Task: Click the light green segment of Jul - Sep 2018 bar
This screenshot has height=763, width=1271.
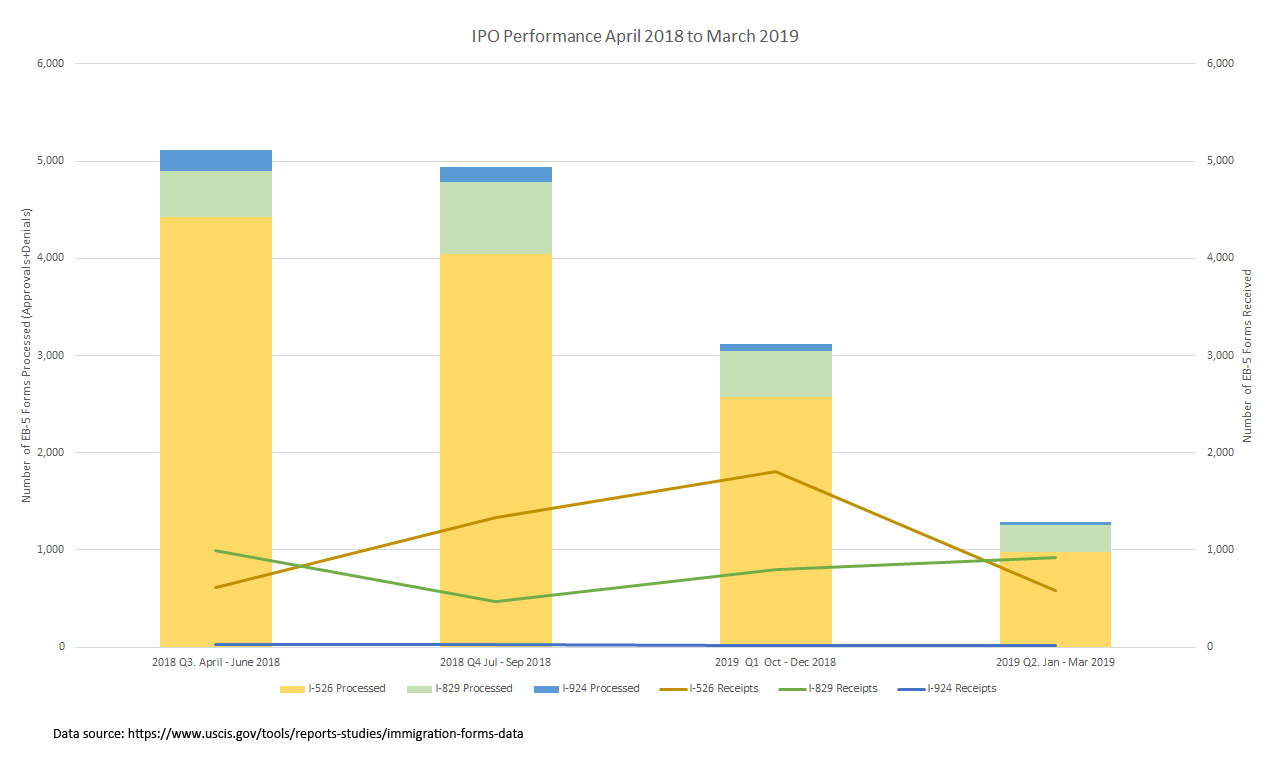Action: (x=496, y=217)
